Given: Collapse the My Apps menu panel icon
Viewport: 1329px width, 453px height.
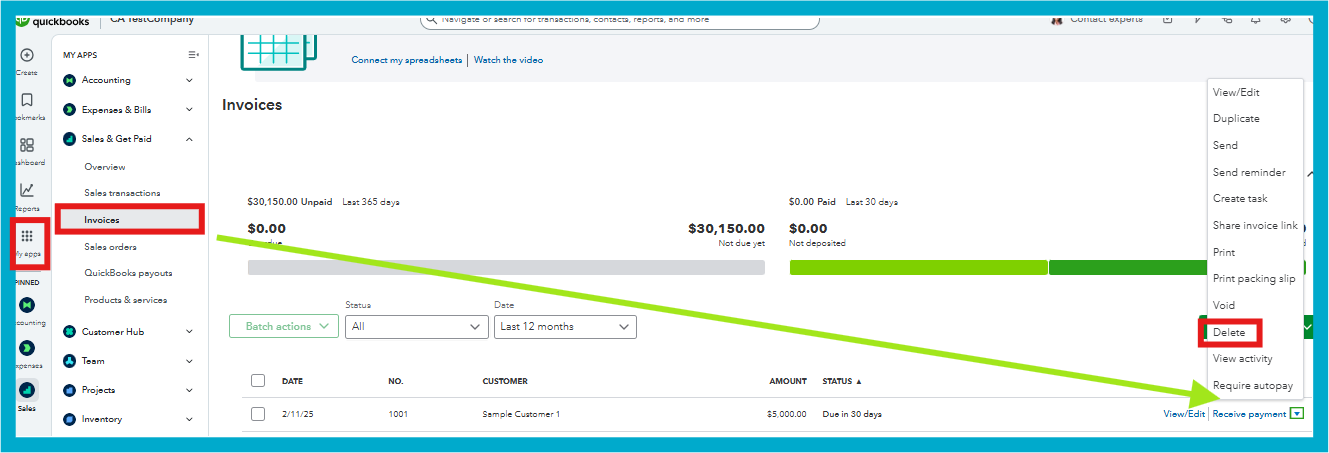Looking at the screenshot, I should [194, 55].
